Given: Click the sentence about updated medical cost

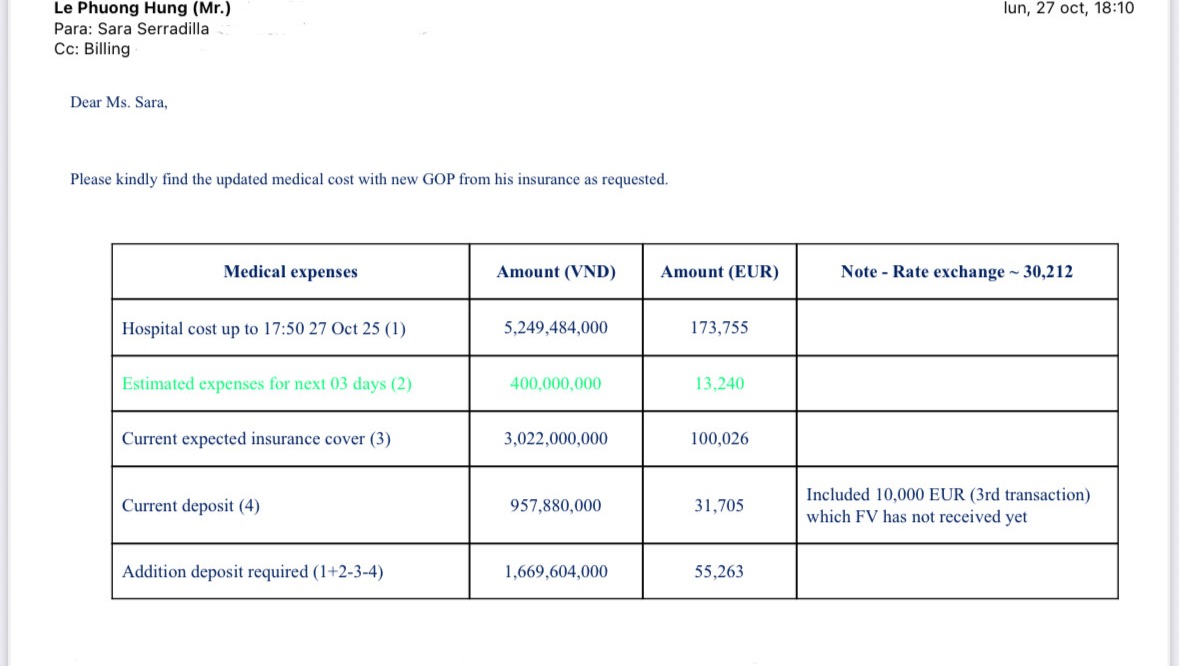Looking at the screenshot, I should coord(368,180).
